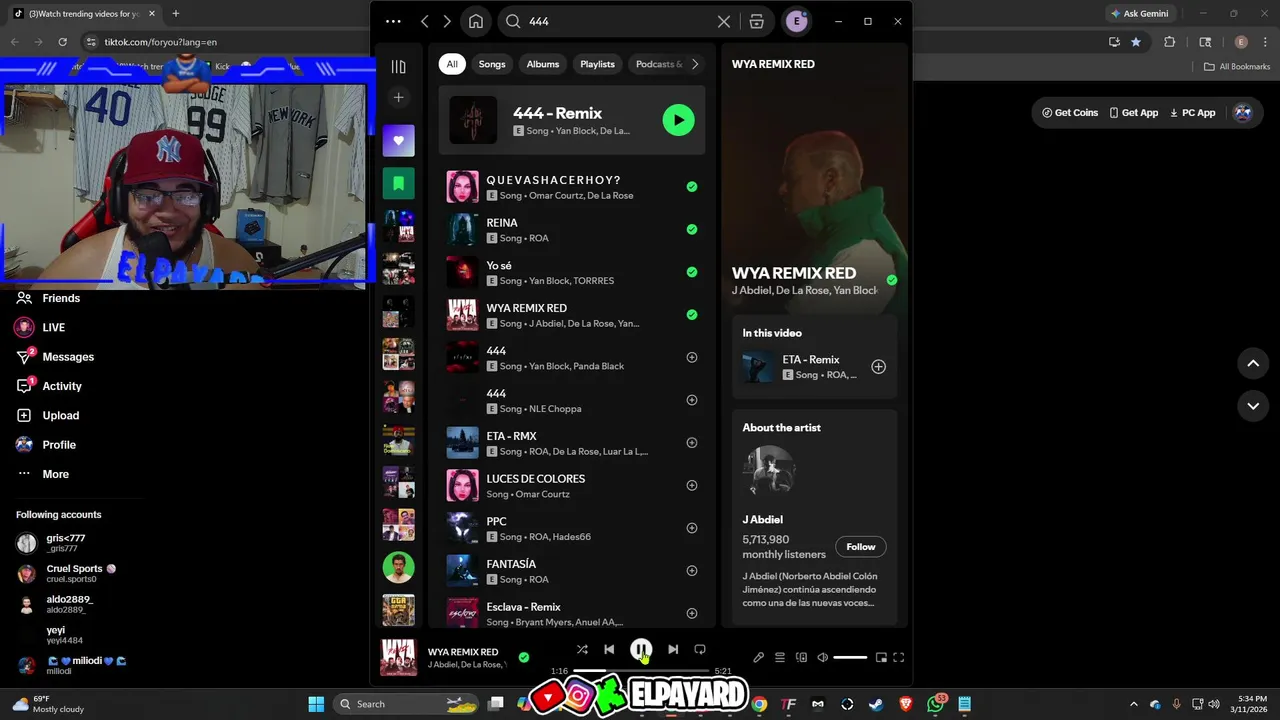Open the Spotify Home page

click(476, 21)
